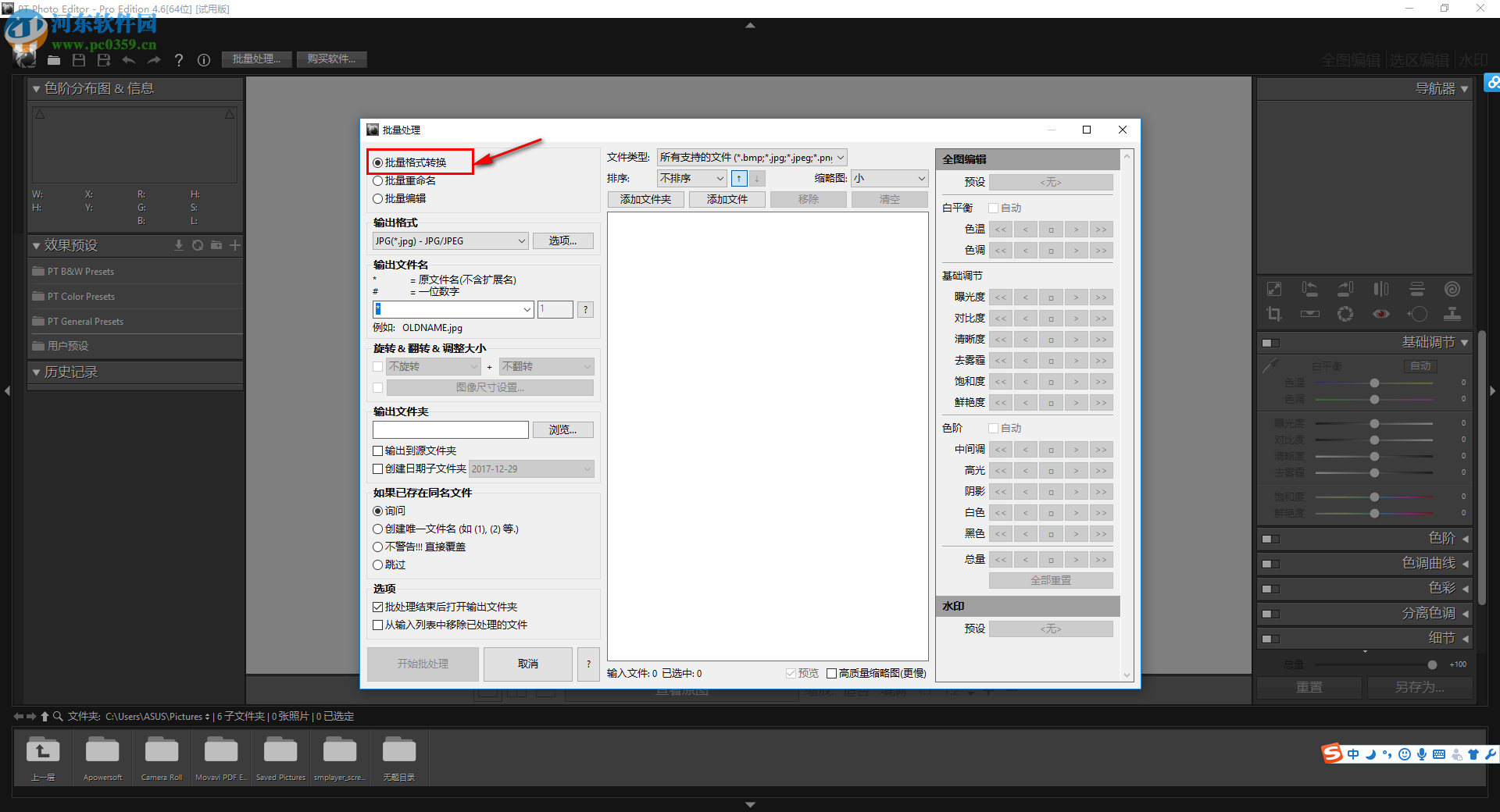
Task: Click the flip horizontal icon
Action: click(1380, 289)
